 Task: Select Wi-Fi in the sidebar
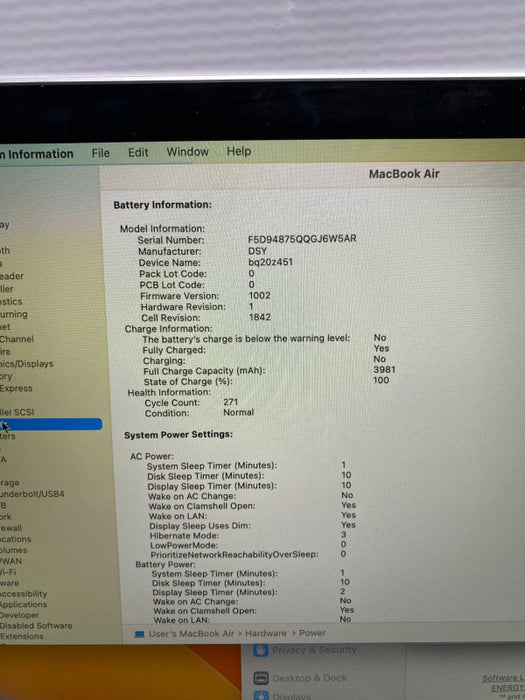8,572
